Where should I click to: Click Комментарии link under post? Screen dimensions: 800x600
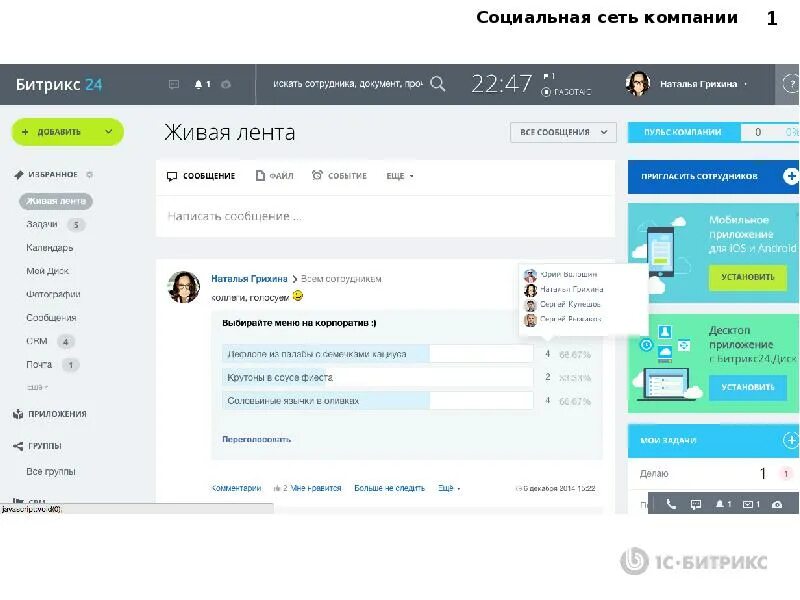236,488
